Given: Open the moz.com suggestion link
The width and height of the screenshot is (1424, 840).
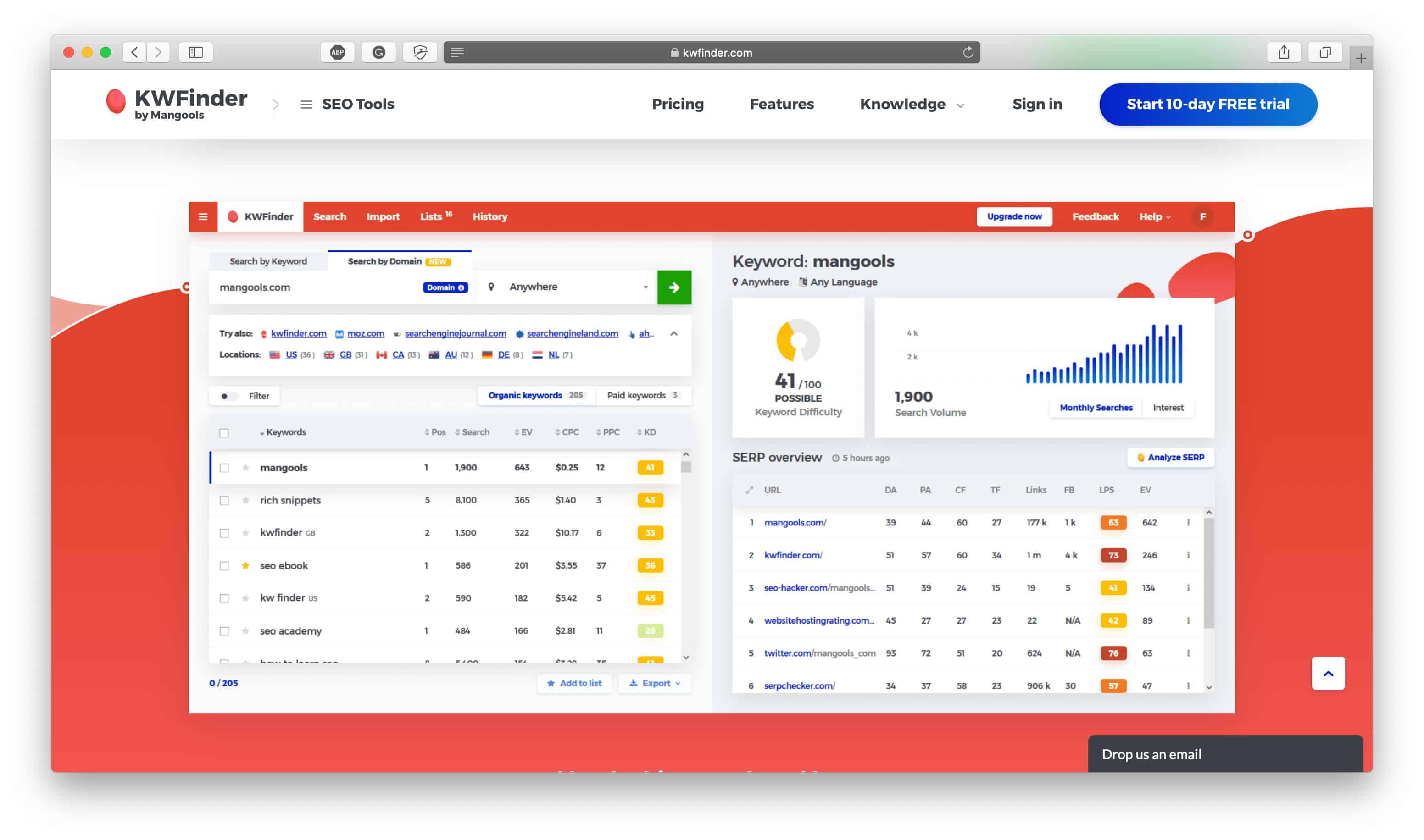Looking at the screenshot, I should [x=365, y=334].
